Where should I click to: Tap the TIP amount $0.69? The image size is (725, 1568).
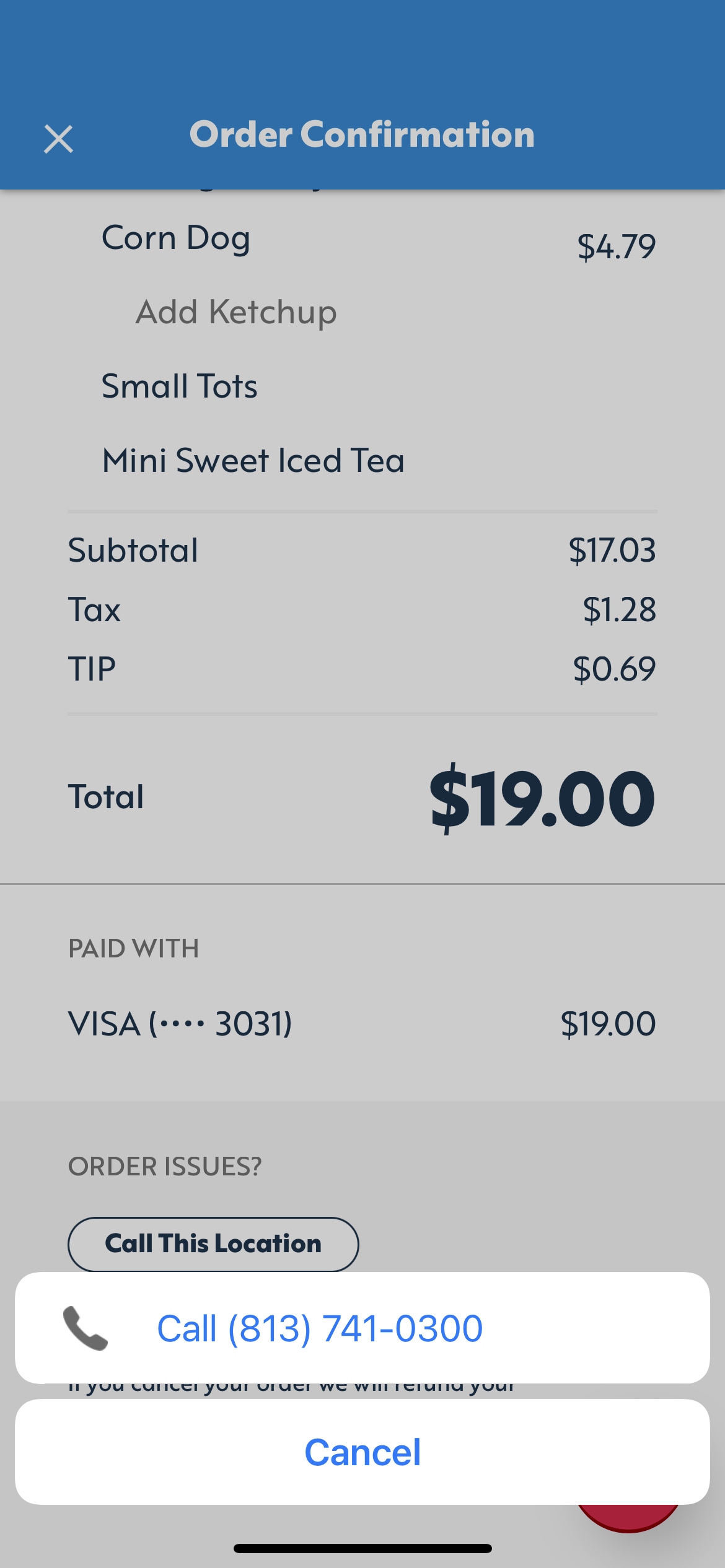(614, 669)
